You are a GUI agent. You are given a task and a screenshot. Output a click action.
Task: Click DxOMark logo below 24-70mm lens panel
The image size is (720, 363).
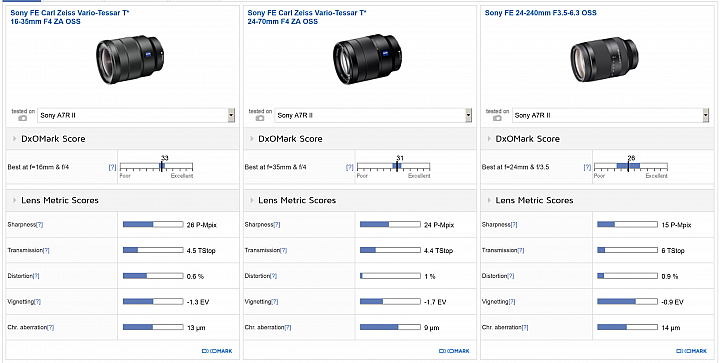click(455, 351)
